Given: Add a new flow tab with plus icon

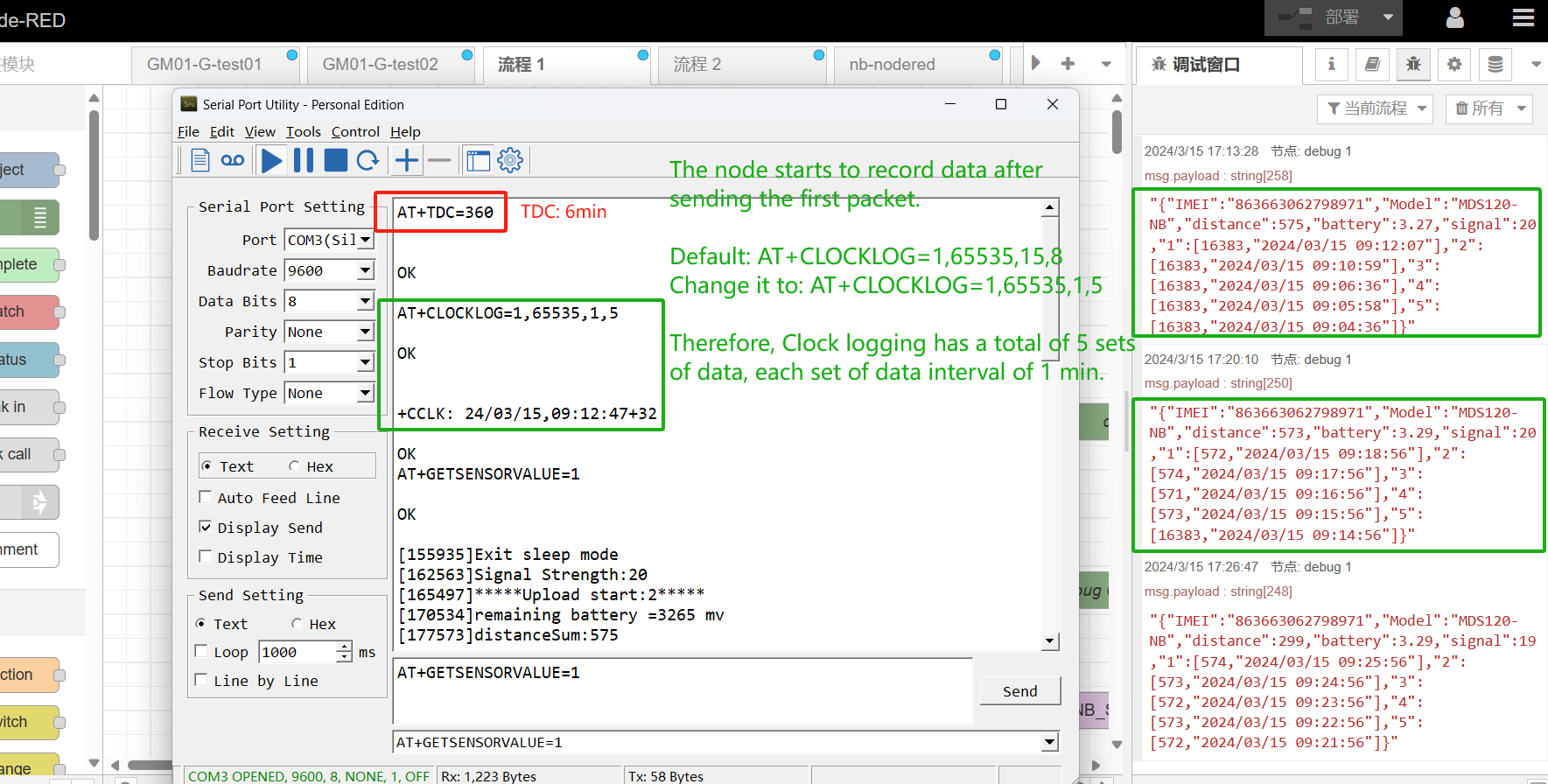Looking at the screenshot, I should pyautogui.click(x=1068, y=64).
